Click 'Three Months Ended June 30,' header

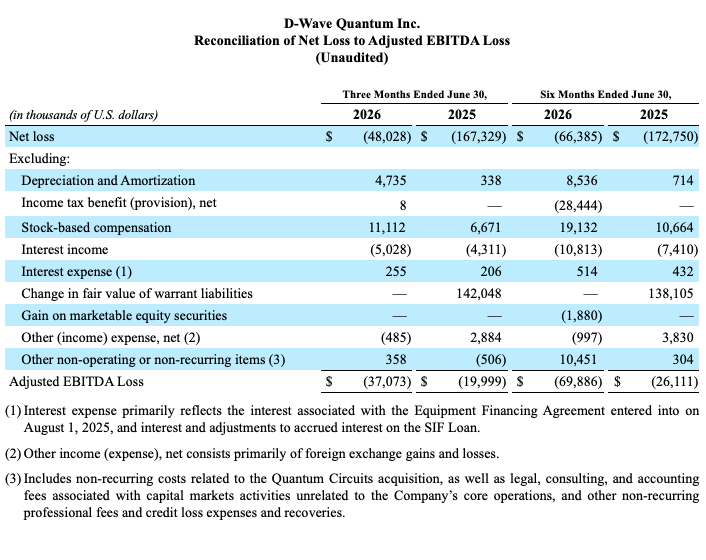(x=415, y=95)
